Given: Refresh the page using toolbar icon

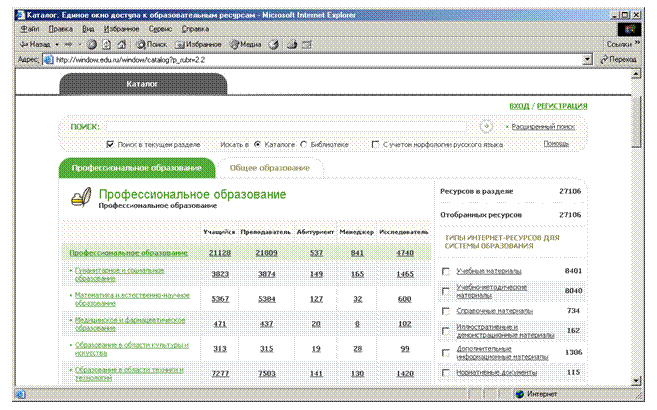Looking at the screenshot, I should (x=107, y=44).
